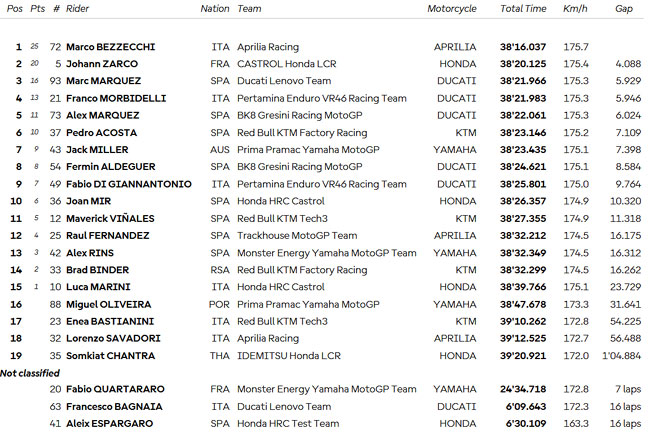The height and width of the screenshot is (437, 650).
Task: Click the Km/h column header
Action: pyautogui.click(x=575, y=9)
